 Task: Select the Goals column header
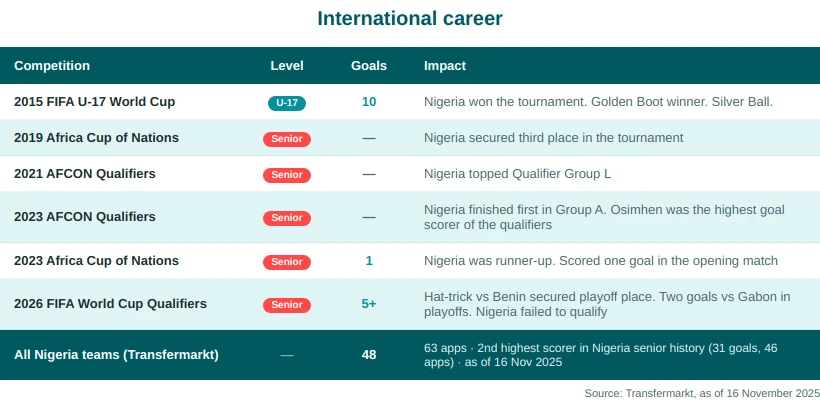(369, 66)
